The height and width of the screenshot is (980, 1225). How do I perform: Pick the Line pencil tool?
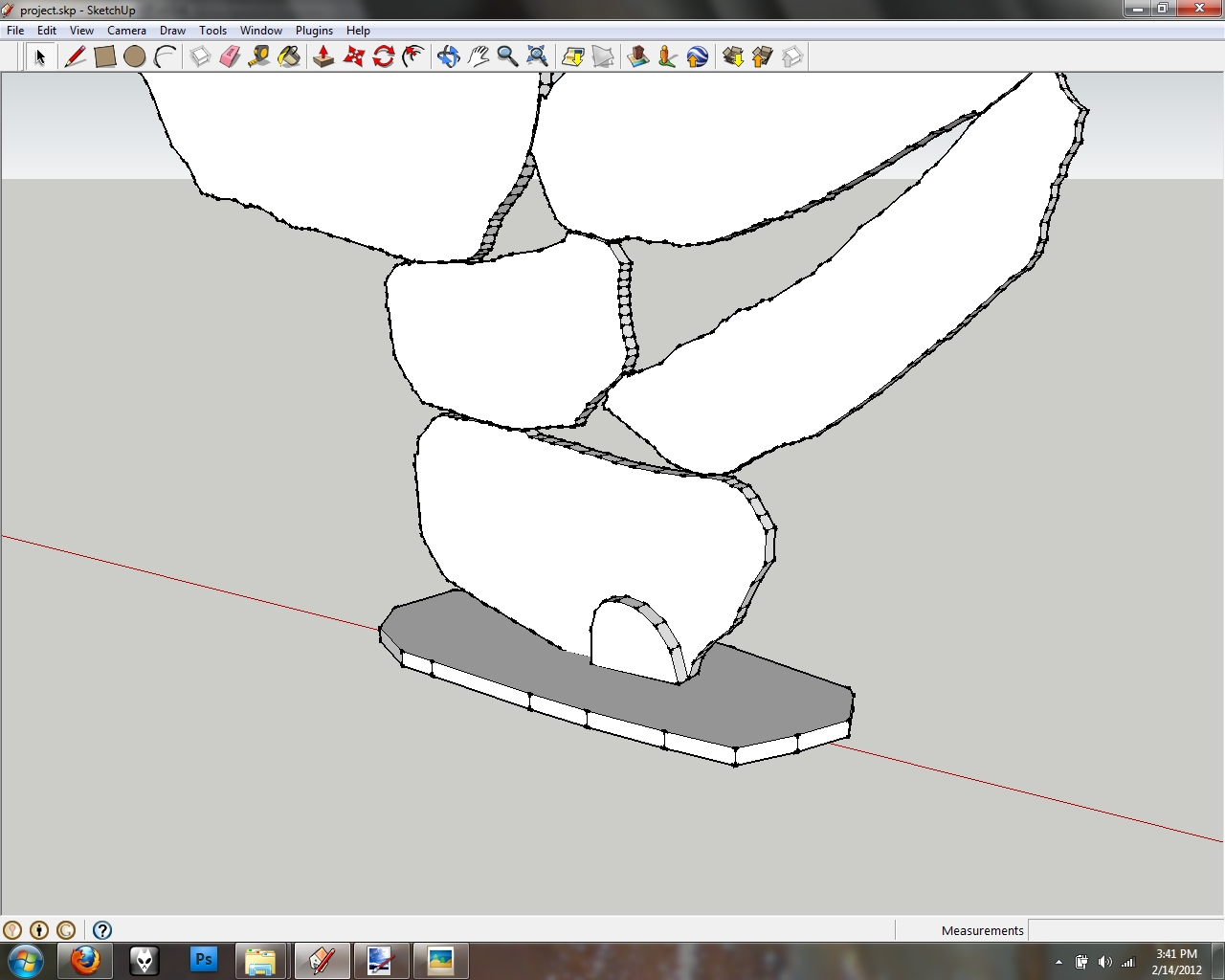(x=75, y=57)
